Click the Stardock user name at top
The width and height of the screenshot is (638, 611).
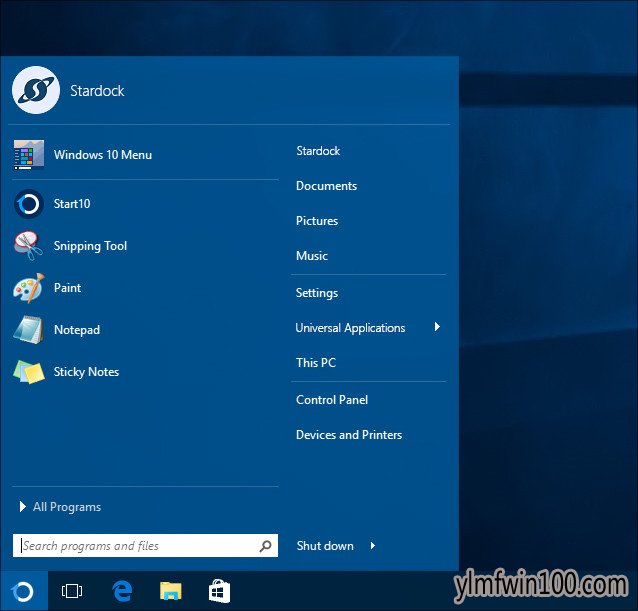tap(97, 91)
